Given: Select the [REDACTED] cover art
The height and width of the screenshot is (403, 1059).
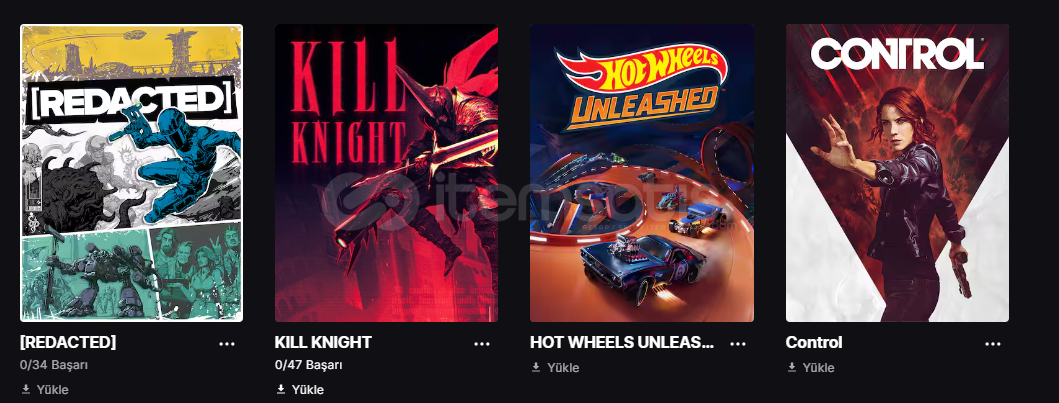Looking at the screenshot, I should (131, 173).
